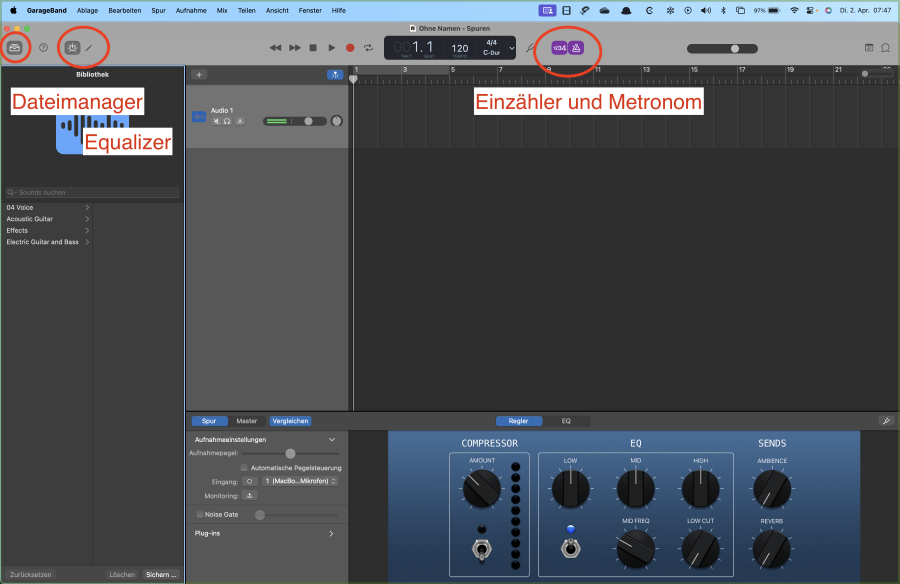Enable Automatische Pegelsteuerung checkbox

pos(245,467)
